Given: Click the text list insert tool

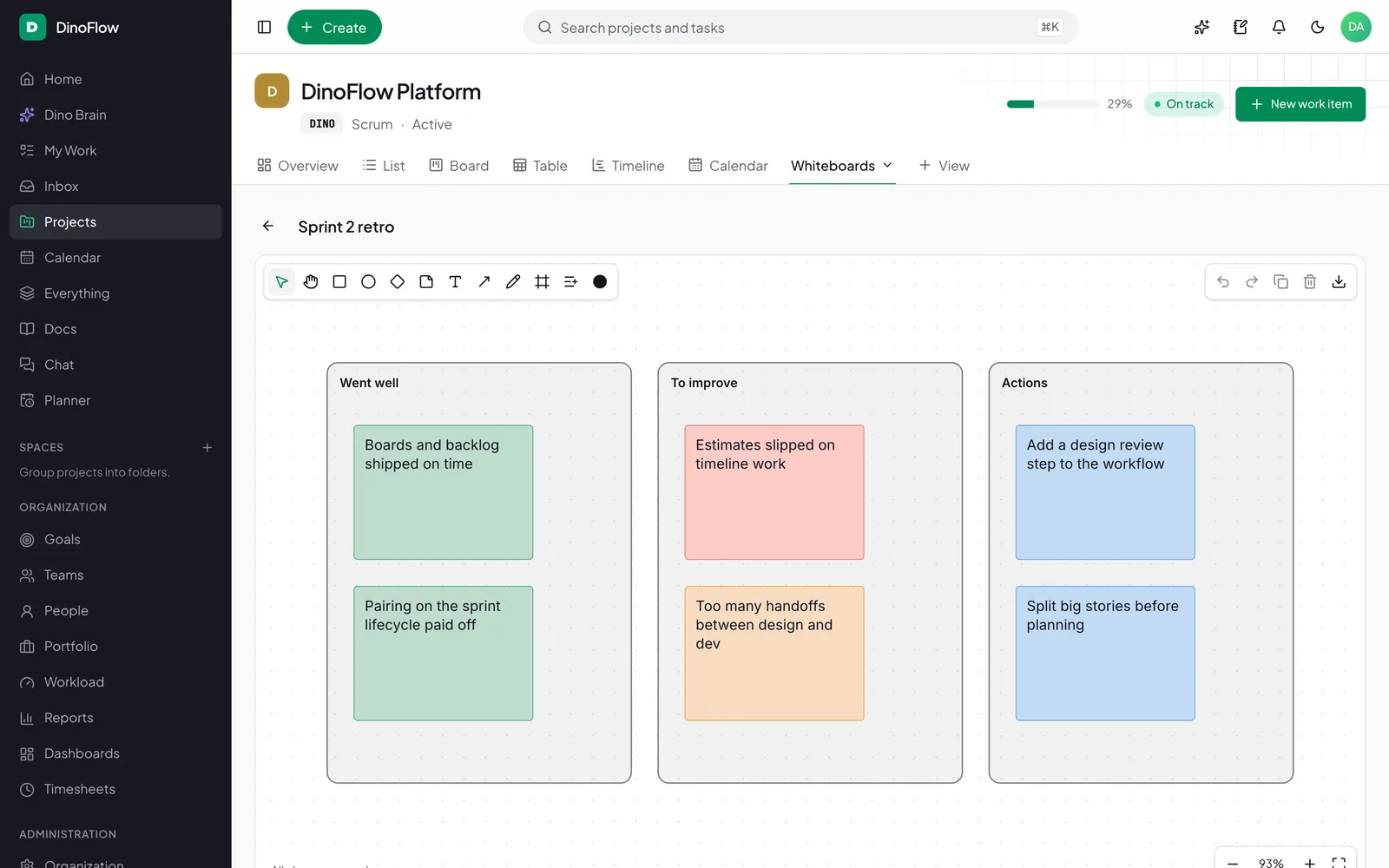Looking at the screenshot, I should 571,282.
